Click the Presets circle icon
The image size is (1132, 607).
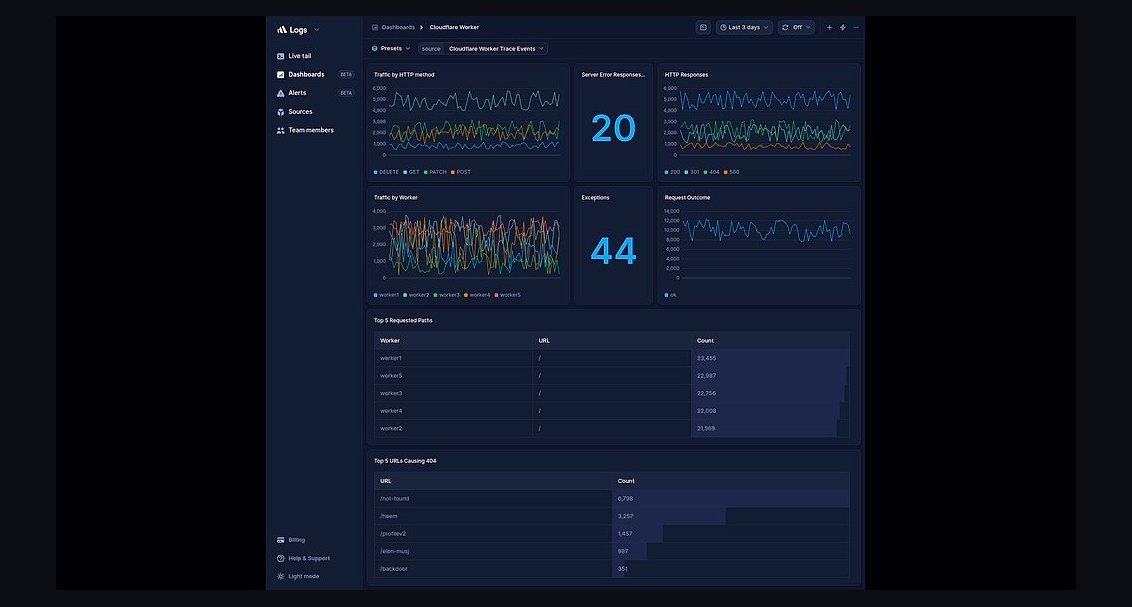click(375, 48)
